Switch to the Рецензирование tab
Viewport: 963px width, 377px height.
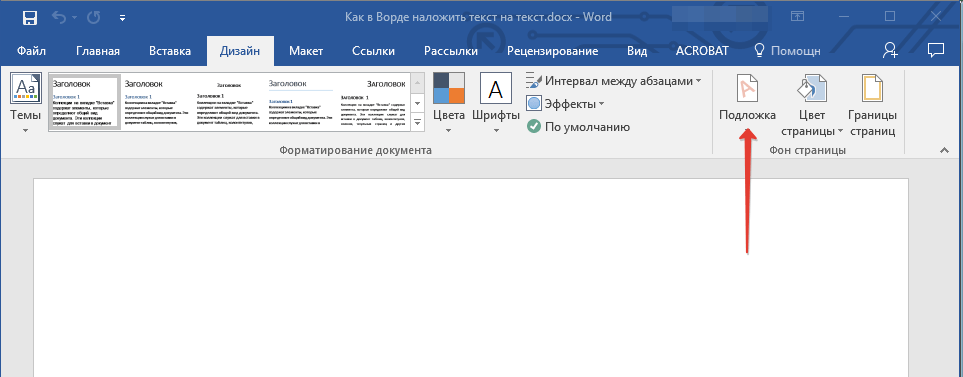click(552, 51)
